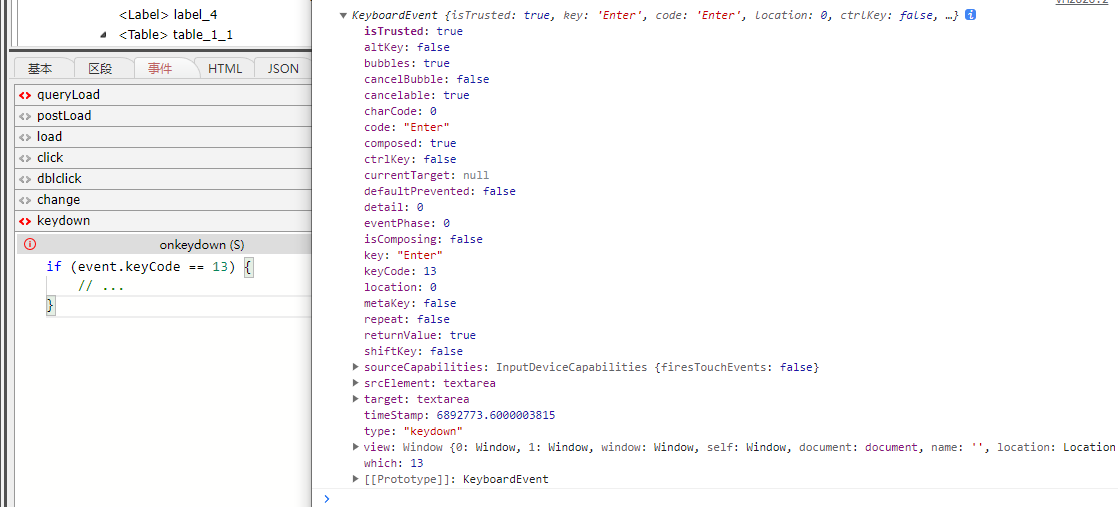Click the ctrlKey: false property

coord(410,159)
